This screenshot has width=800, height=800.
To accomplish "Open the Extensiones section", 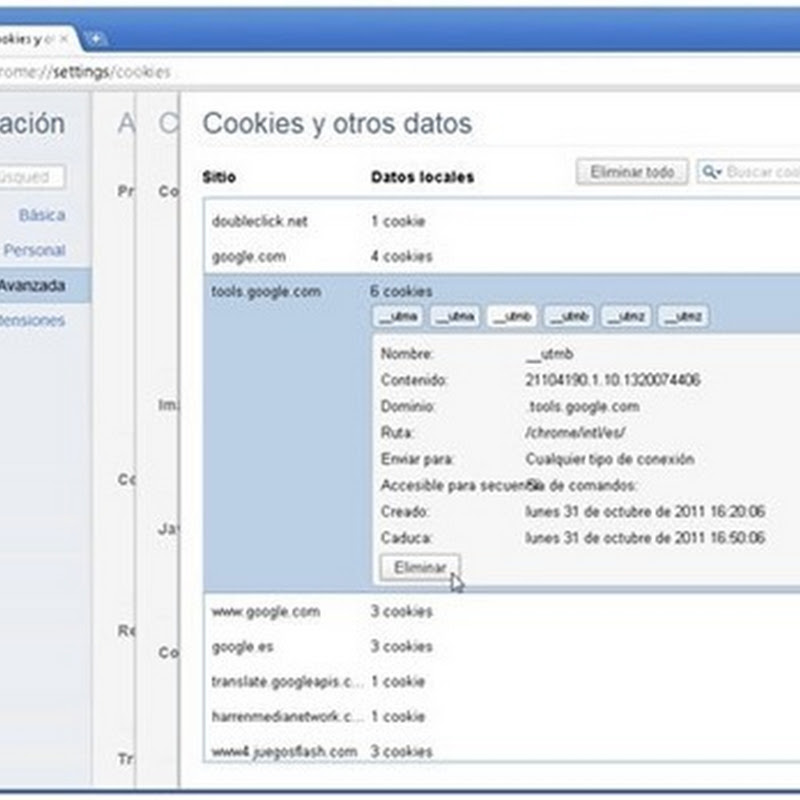I will tap(32, 320).
